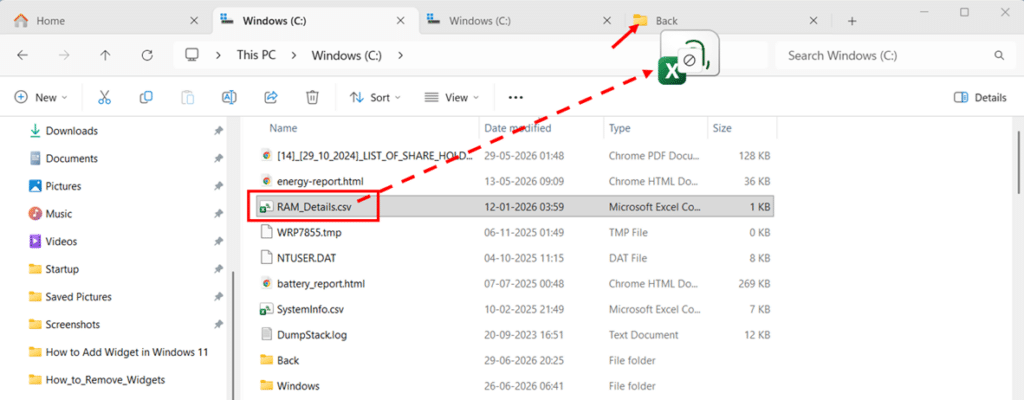
Task: Click the PC monitor icon in address bar
Action: [x=191, y=56]
